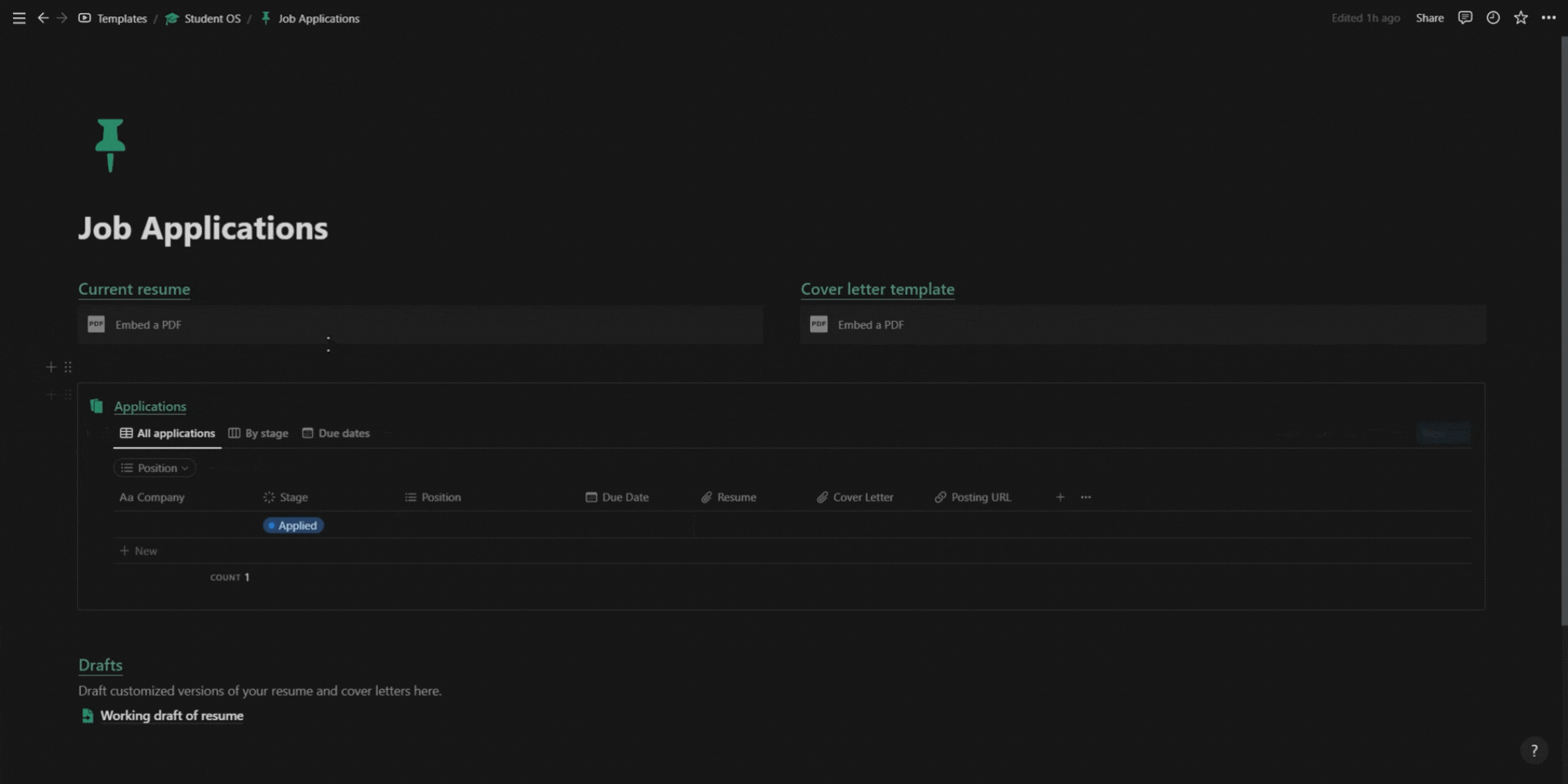
Task: Select the Applied stage tag
Action: (x=293, y=525)
